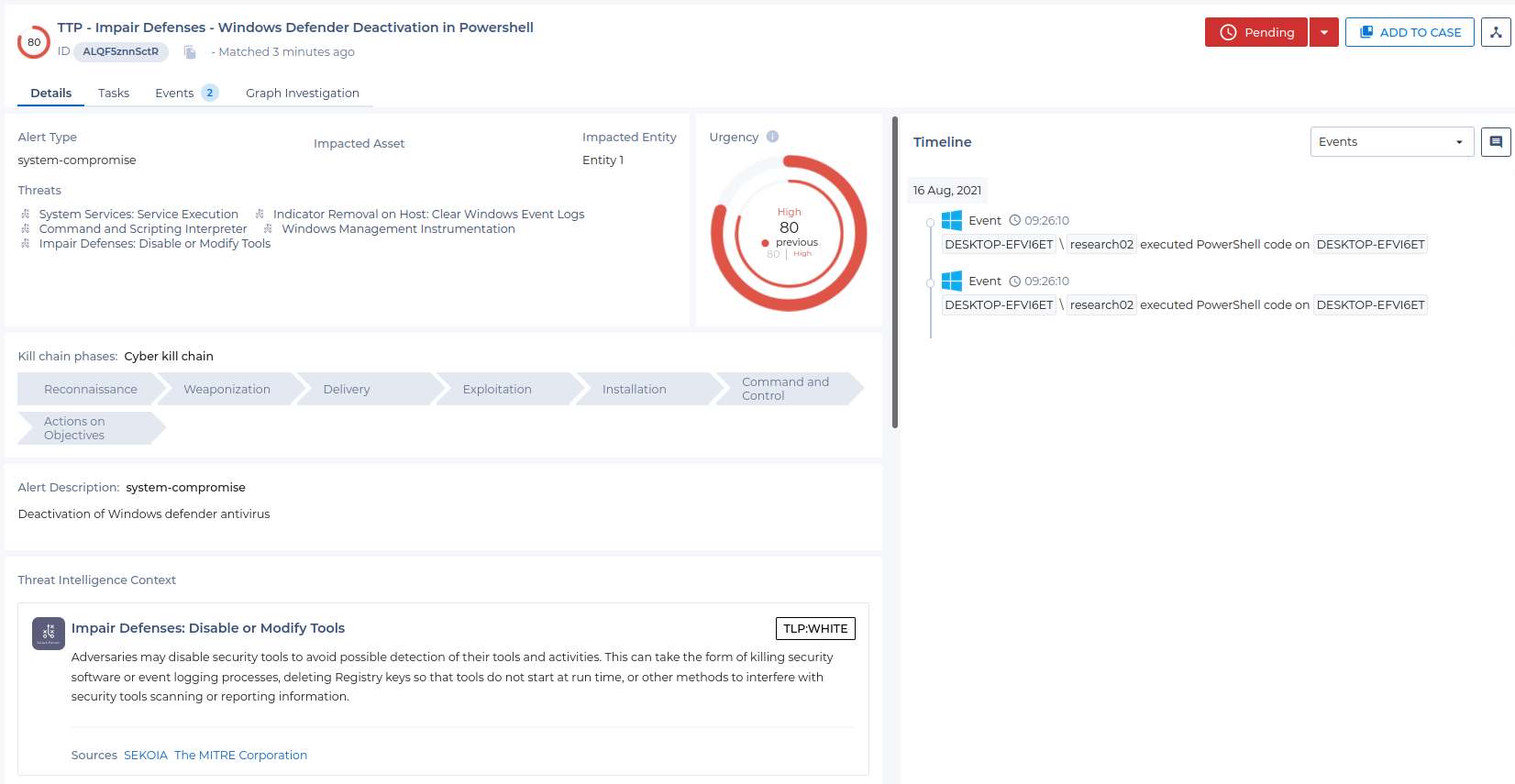Viewport: 1515px width, 784px height.
Task: Open the timeline Events filter dropdown
Action: point(1392,142)
